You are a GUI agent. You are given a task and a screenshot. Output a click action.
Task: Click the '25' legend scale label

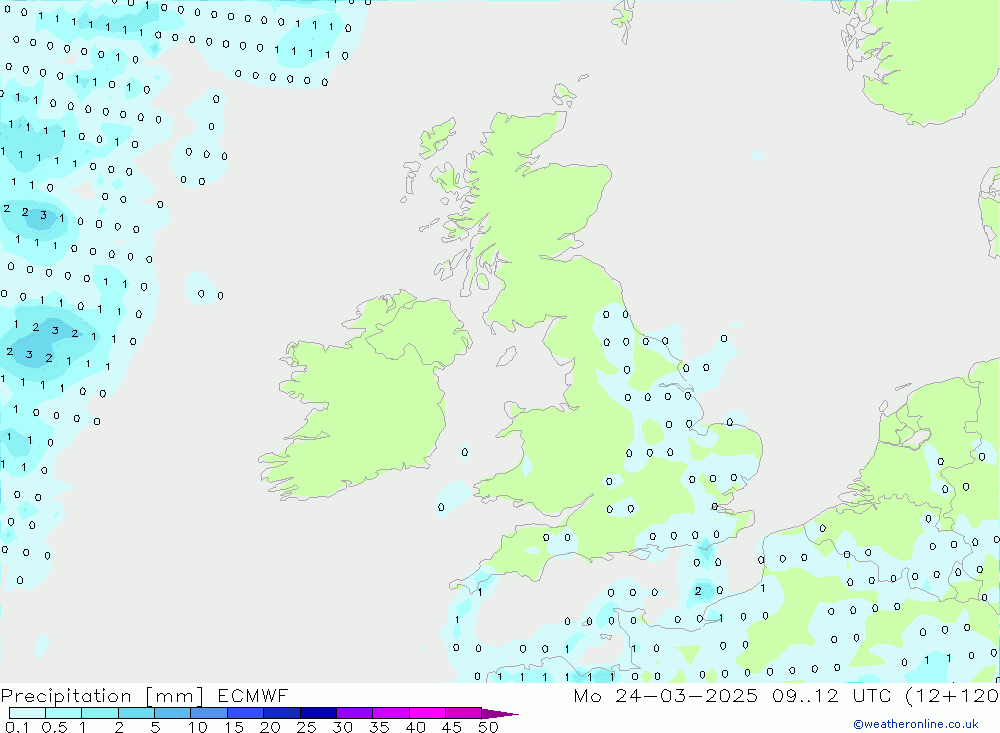pos(306,727)
